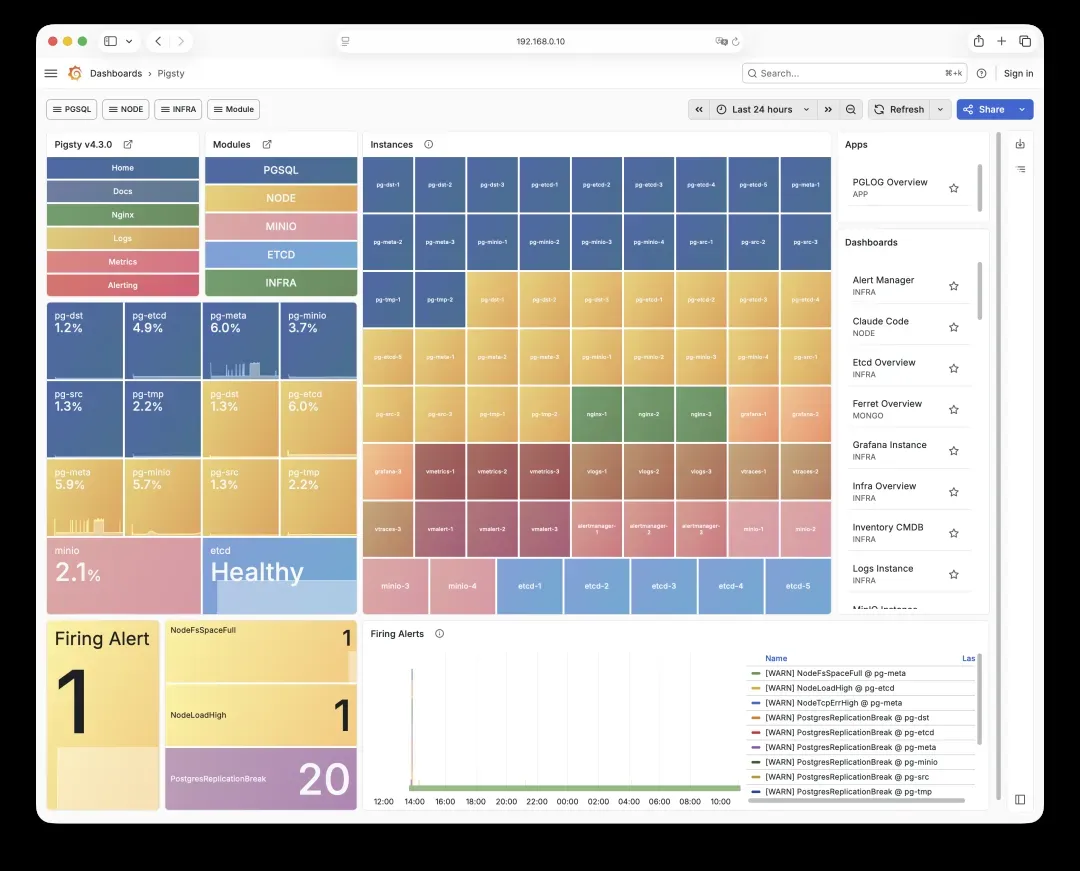The image size is (1080, 871).
Task: Zoom out the time range
Action: [x=851, y=109]
